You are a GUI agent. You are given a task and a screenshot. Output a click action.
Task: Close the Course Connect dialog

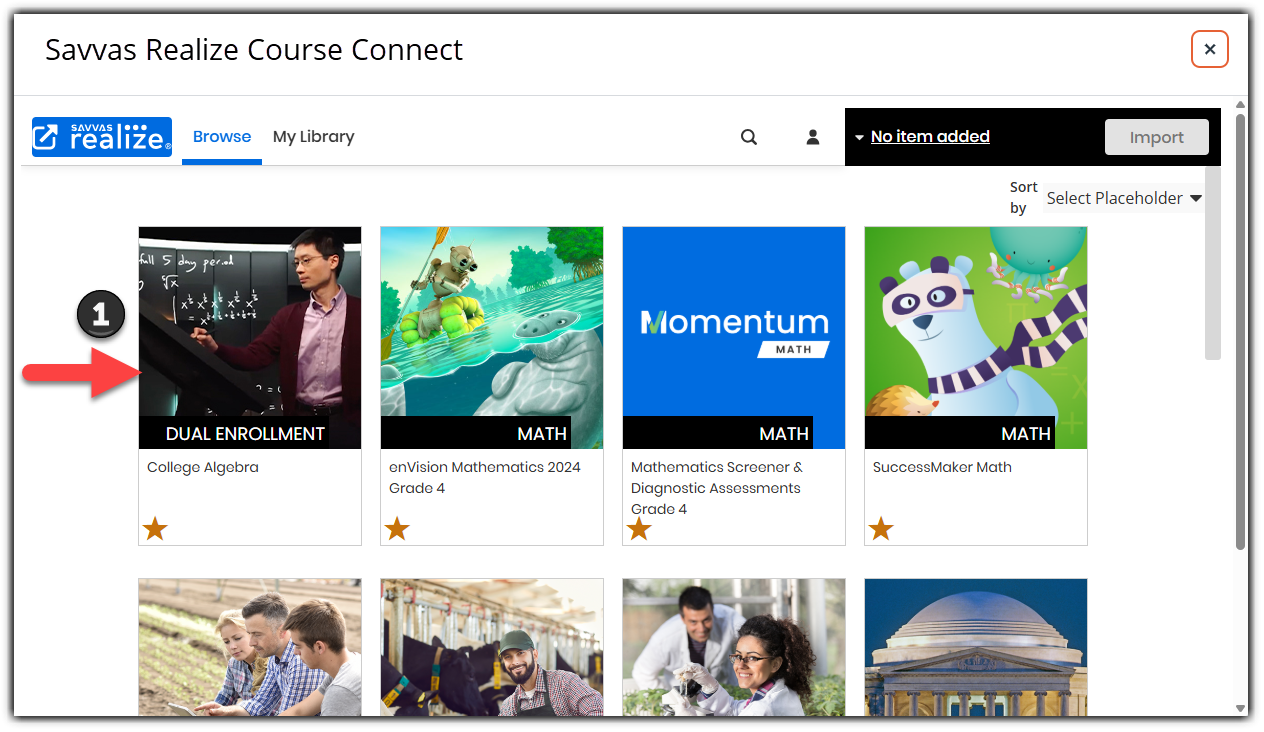1210,49
